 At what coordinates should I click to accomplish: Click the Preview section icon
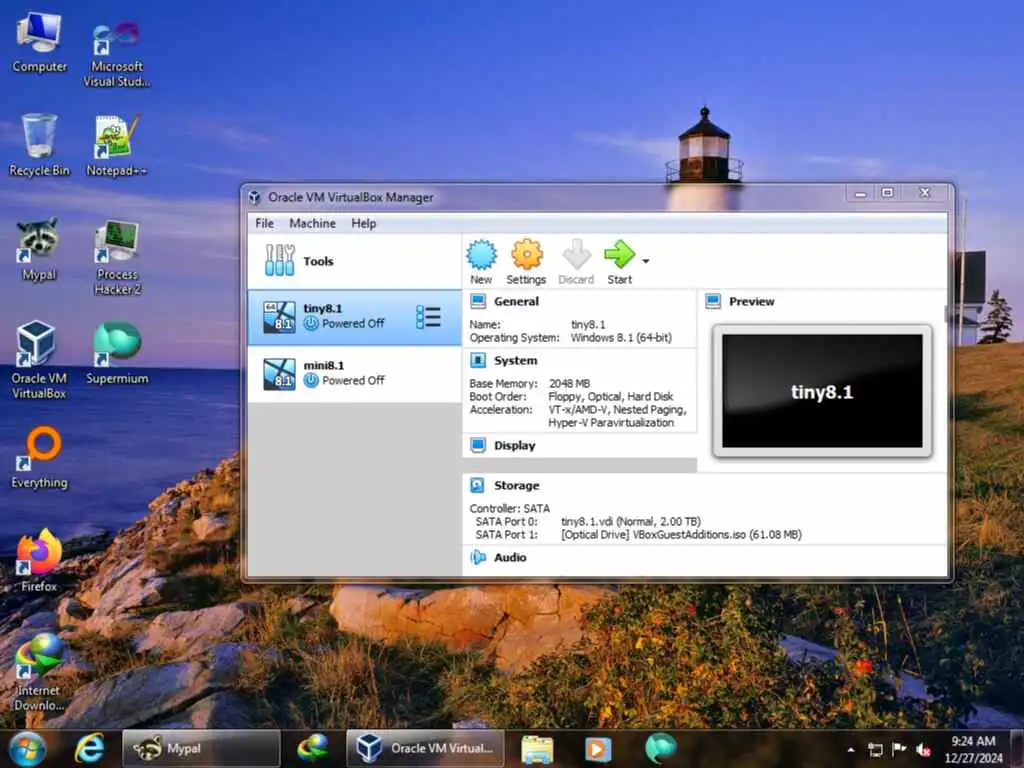pyautogui.click(x=713, y=301)
